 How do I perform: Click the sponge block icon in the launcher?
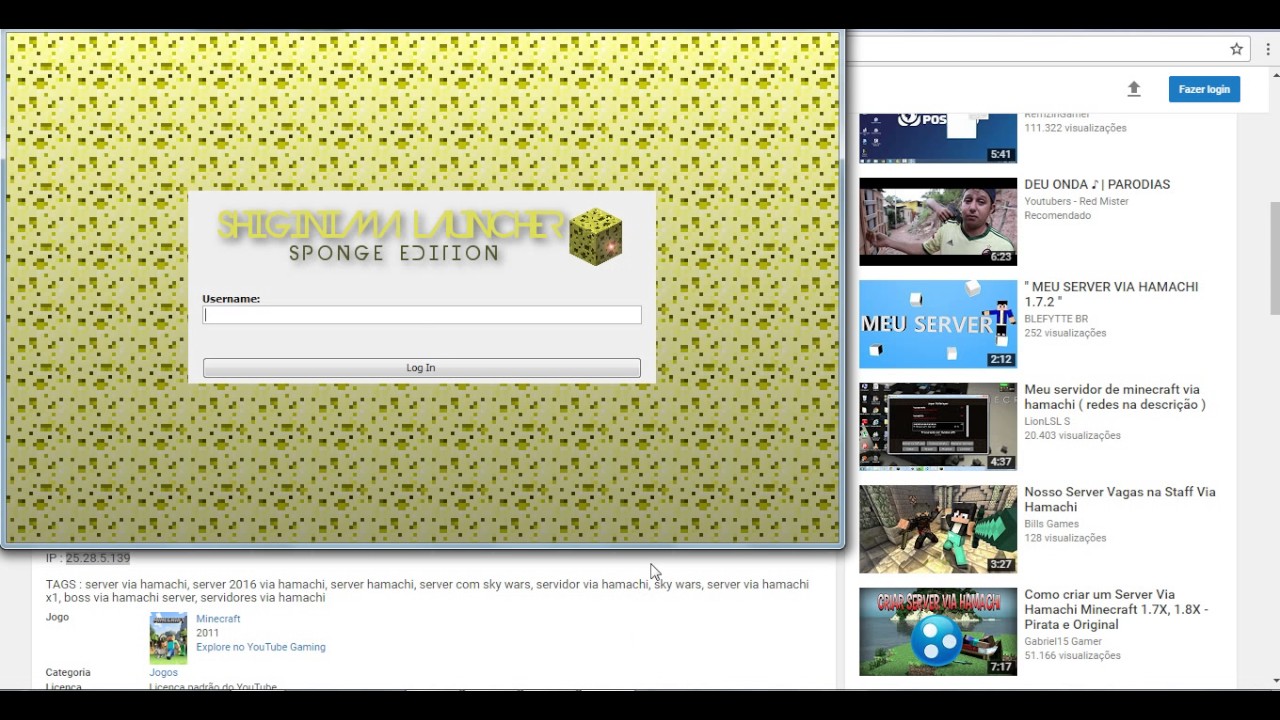click(596, 236)
